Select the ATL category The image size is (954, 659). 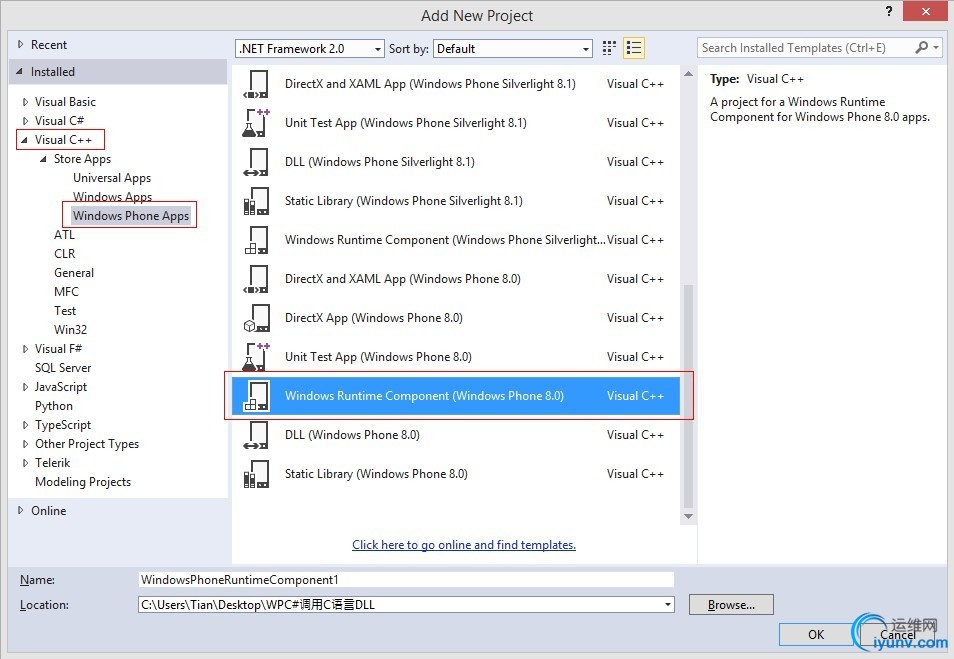point(64,235)
